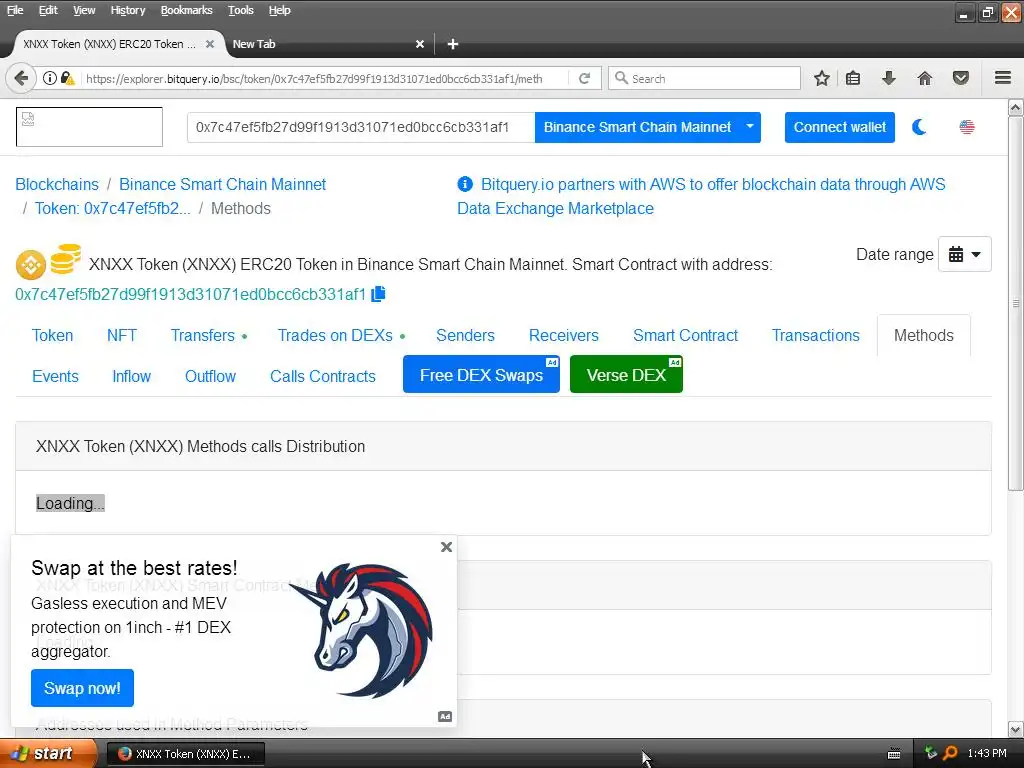Click the gold coins stack icon
This screenshot has width=1024, height=768.
[65, 259]
